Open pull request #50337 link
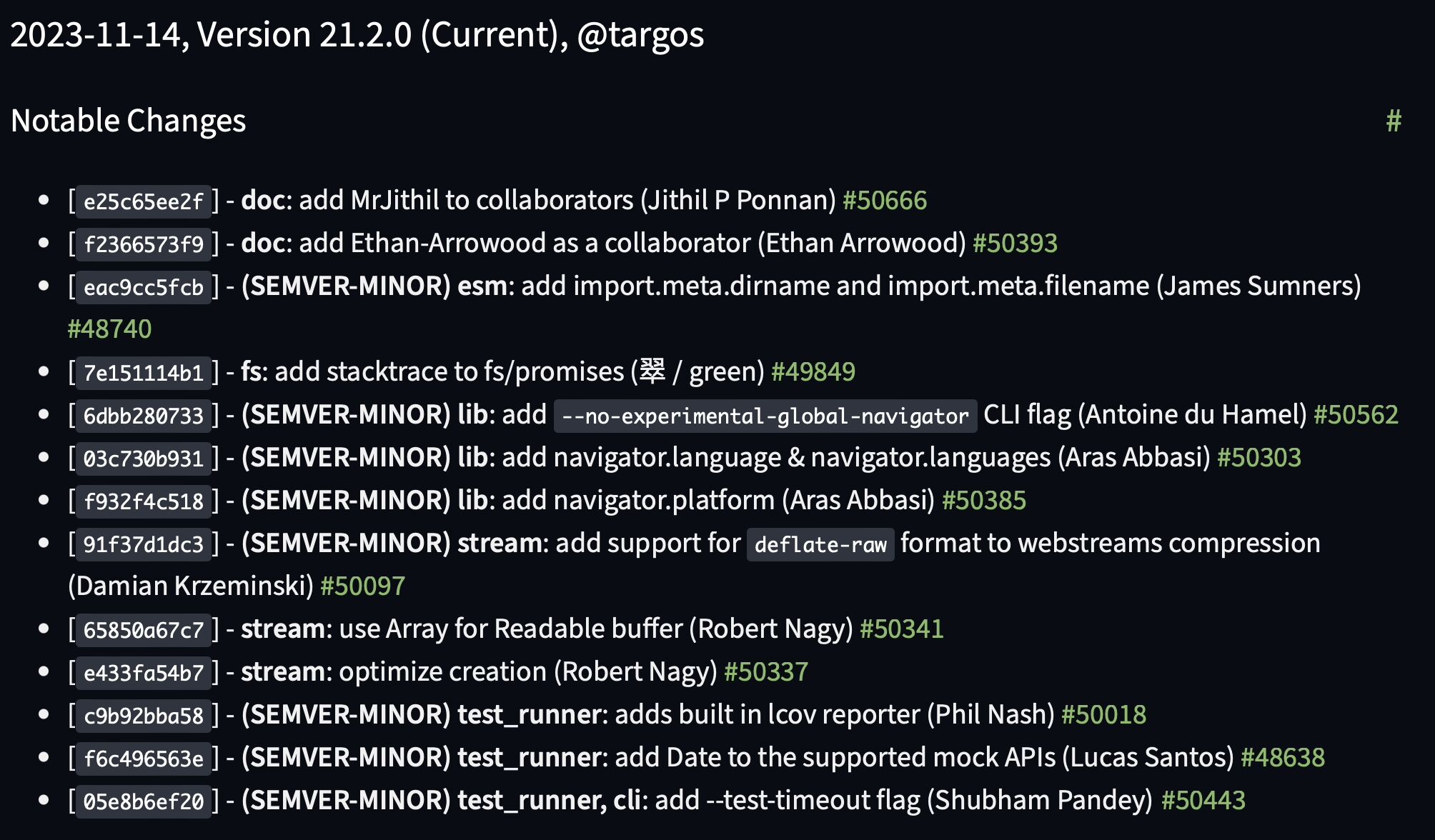Image resolution: width=1435 pixels, height=840 pixels. 766,672
